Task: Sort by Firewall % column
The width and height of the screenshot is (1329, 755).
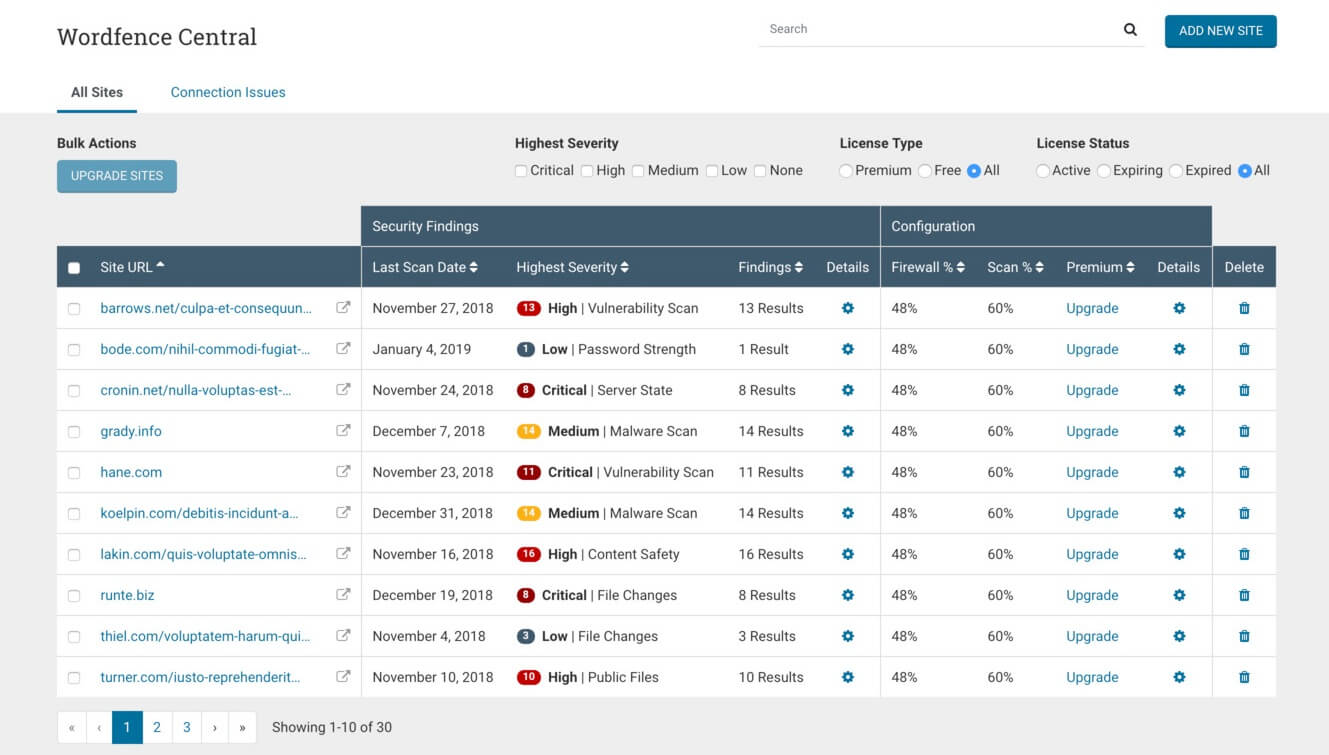Action: click(x=928, y=267)
